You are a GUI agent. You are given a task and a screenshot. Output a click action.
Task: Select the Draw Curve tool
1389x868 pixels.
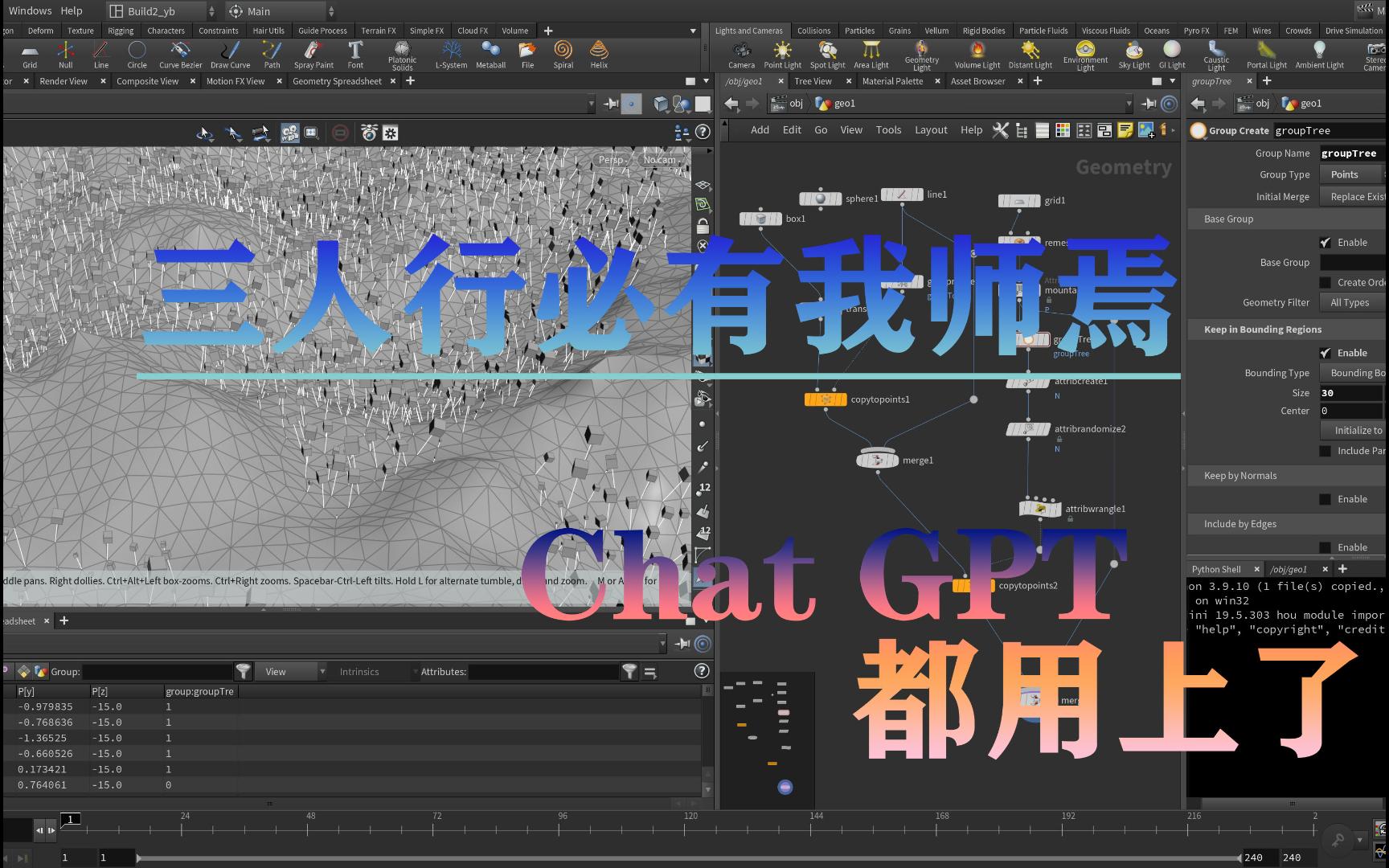[231, 55]
